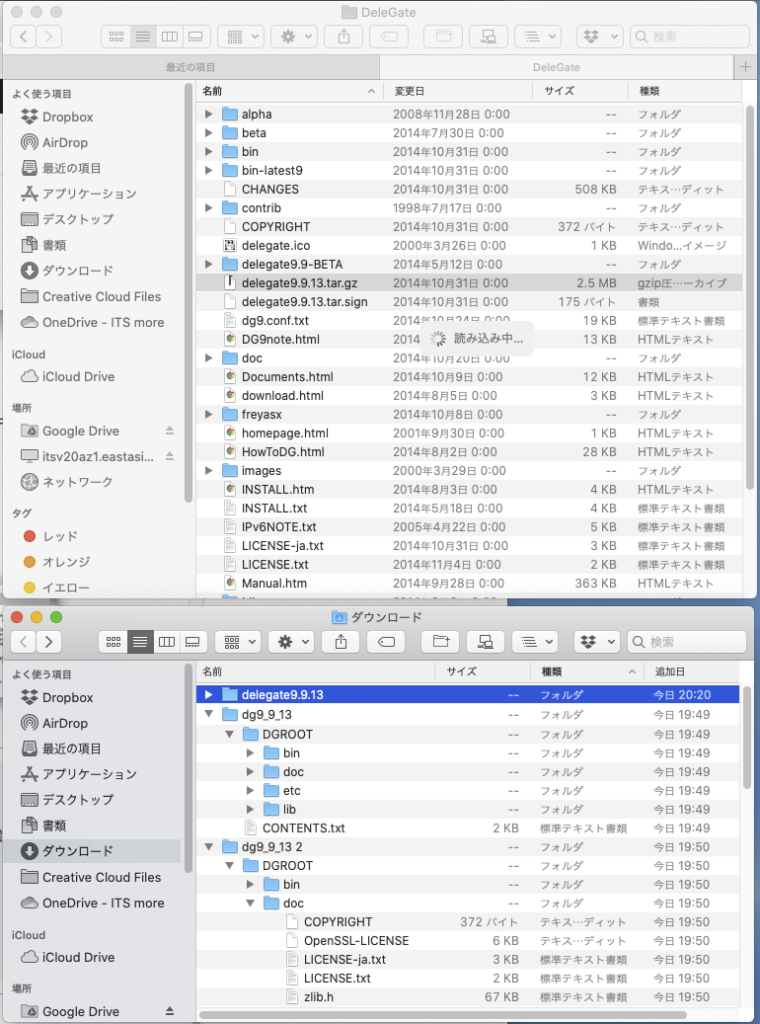Expand the alpha folder disclosure triangle
The image size is (760, 1024).
tap(208, 114)
